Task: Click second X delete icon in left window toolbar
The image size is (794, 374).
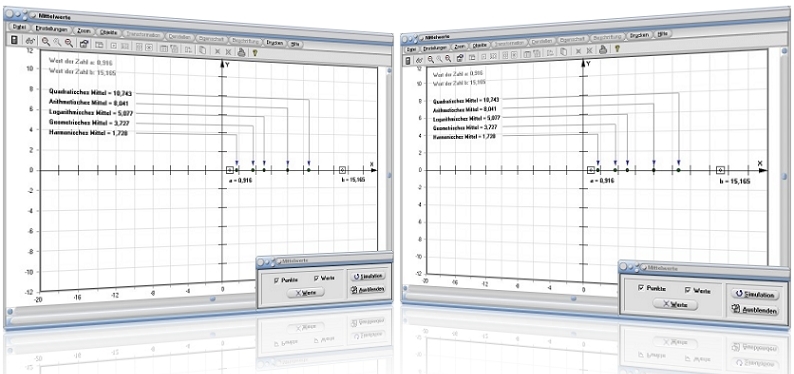Action: [229, 52]
